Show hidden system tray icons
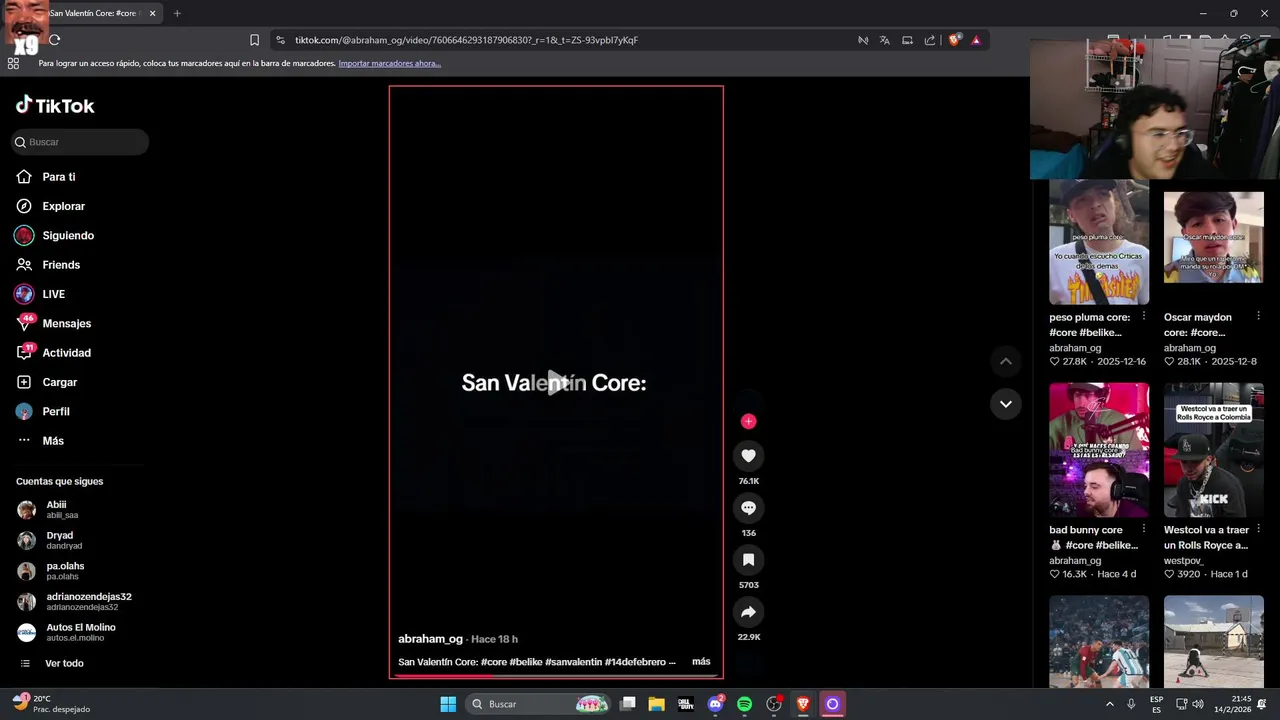Viewport: 1280px width, 720px height. click(x=1109, y=704)
